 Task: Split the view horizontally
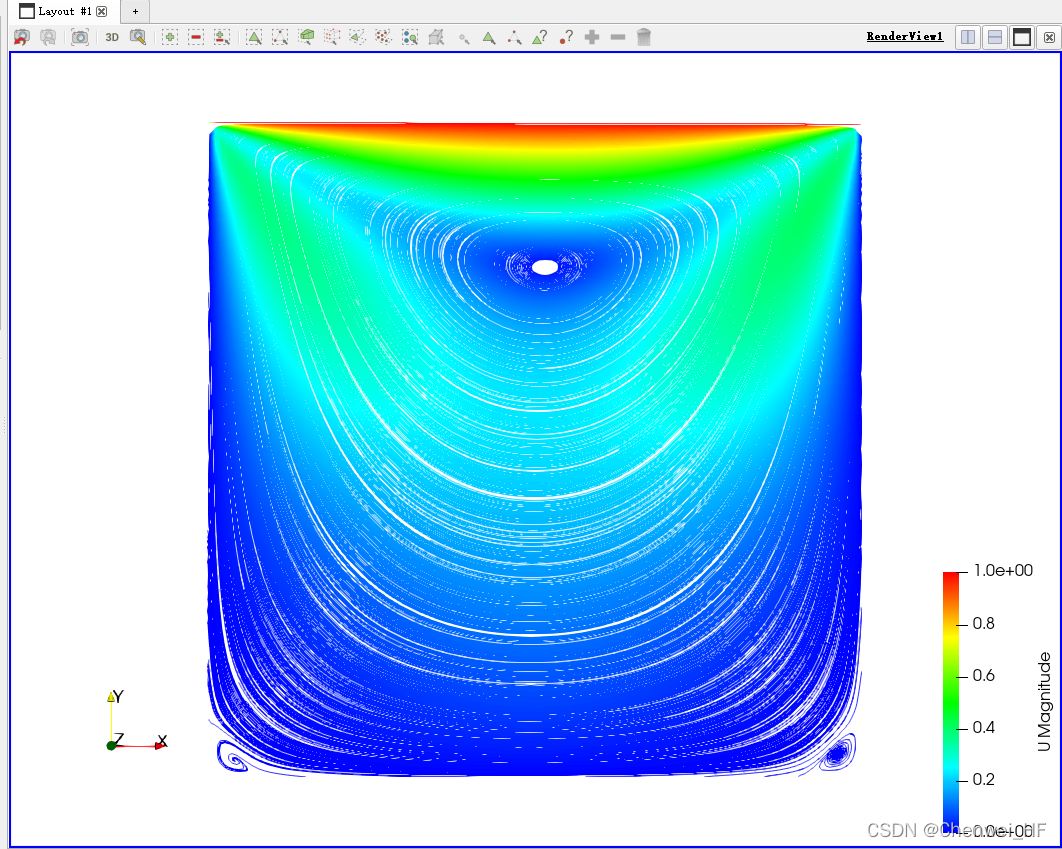tap(968, 37)
